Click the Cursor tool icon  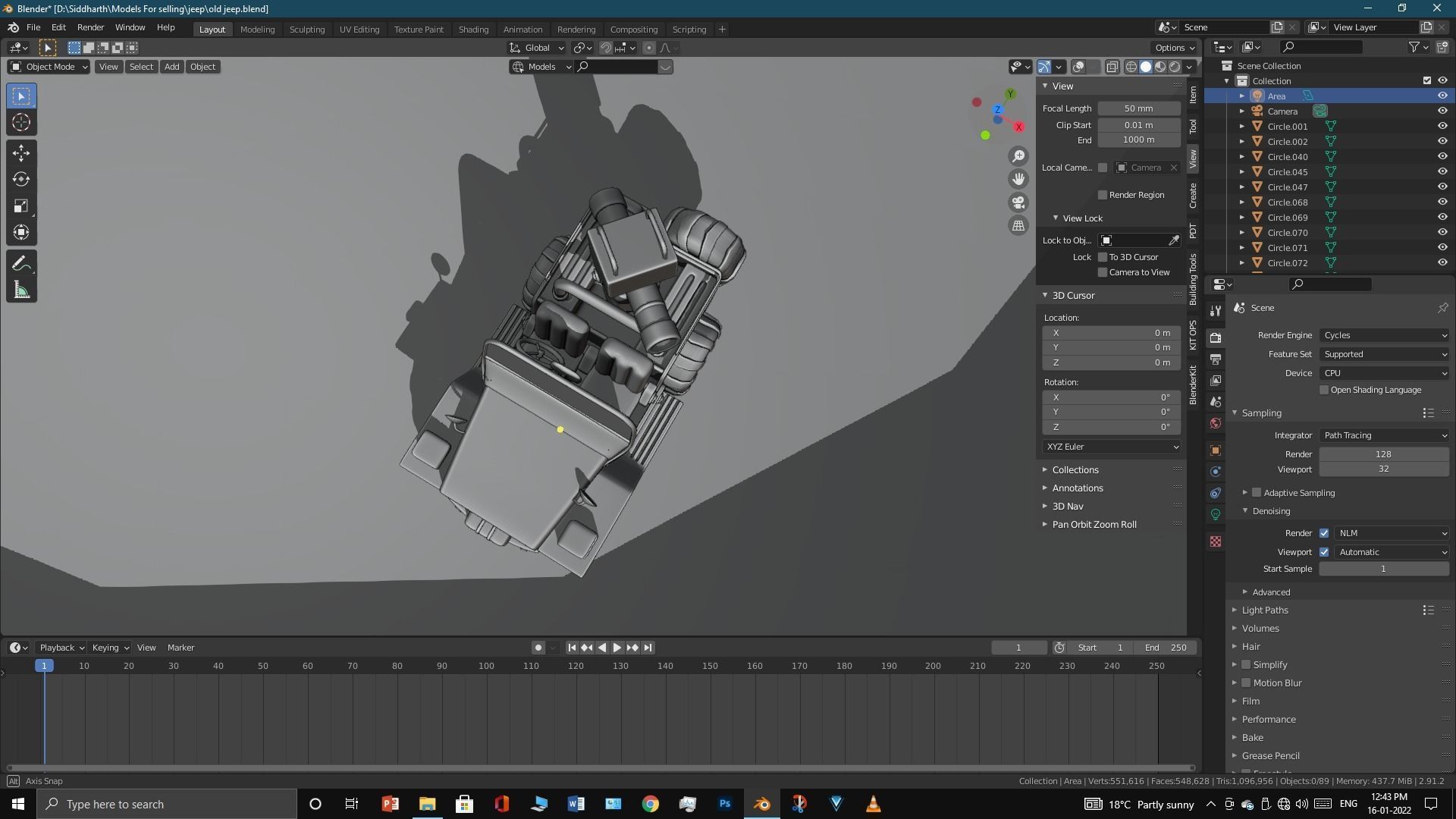[21, 122]
